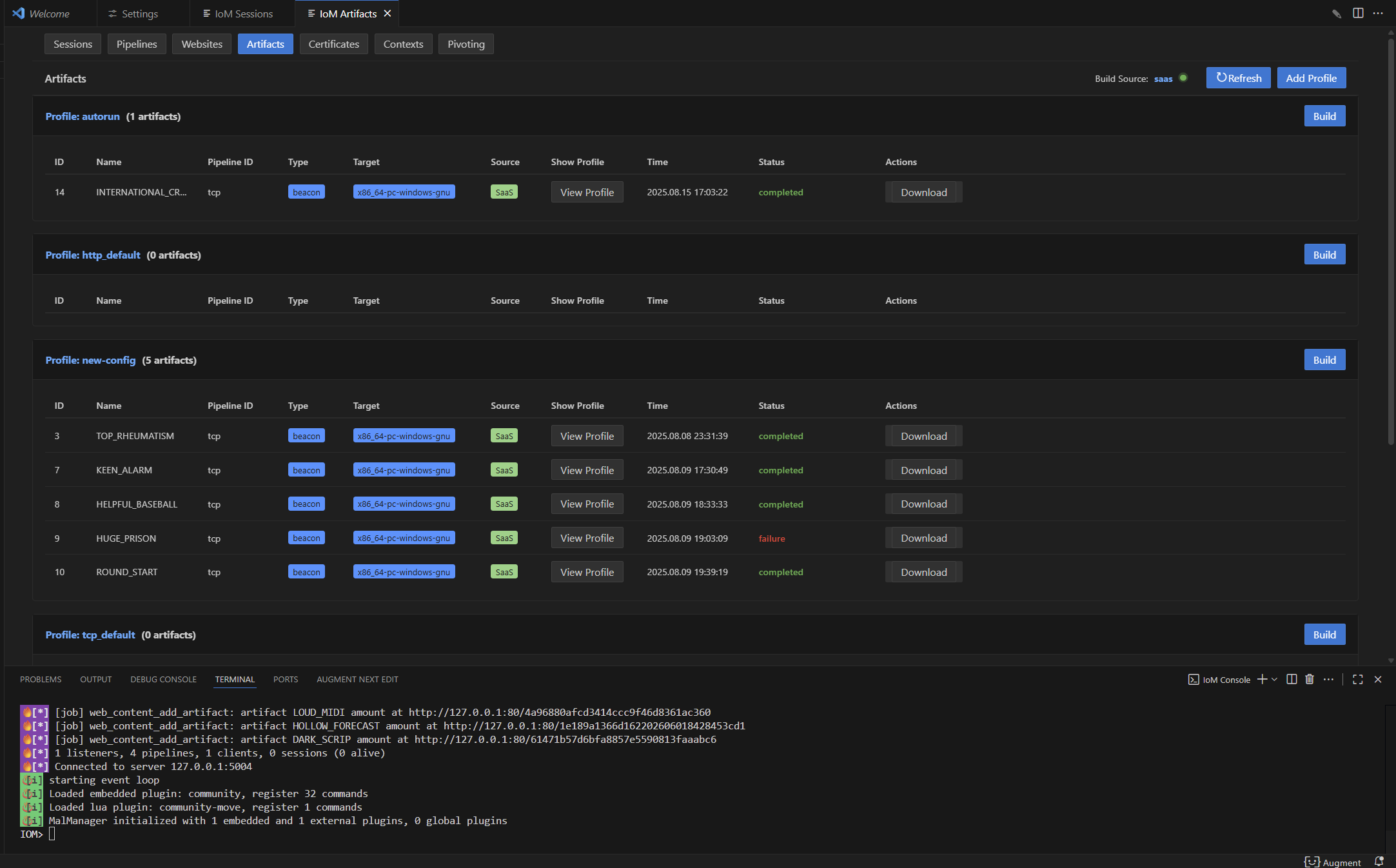Click the green build source status dot
Image resolution: width=1396 pixels, height=868 pixels.
coord(1183,78)
